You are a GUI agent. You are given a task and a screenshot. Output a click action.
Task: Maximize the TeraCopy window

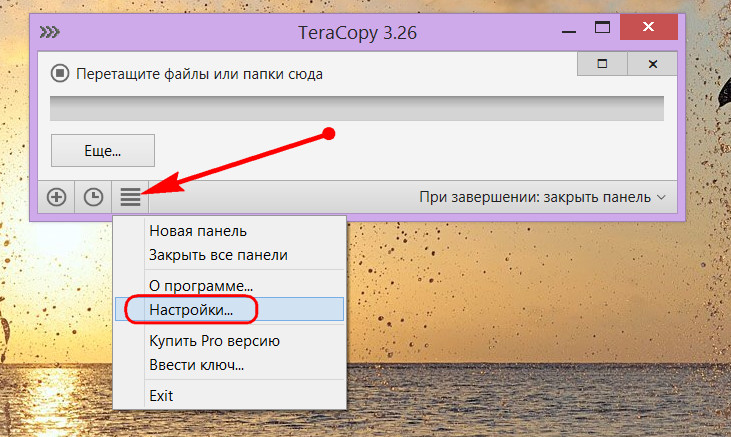pos(602,28)
